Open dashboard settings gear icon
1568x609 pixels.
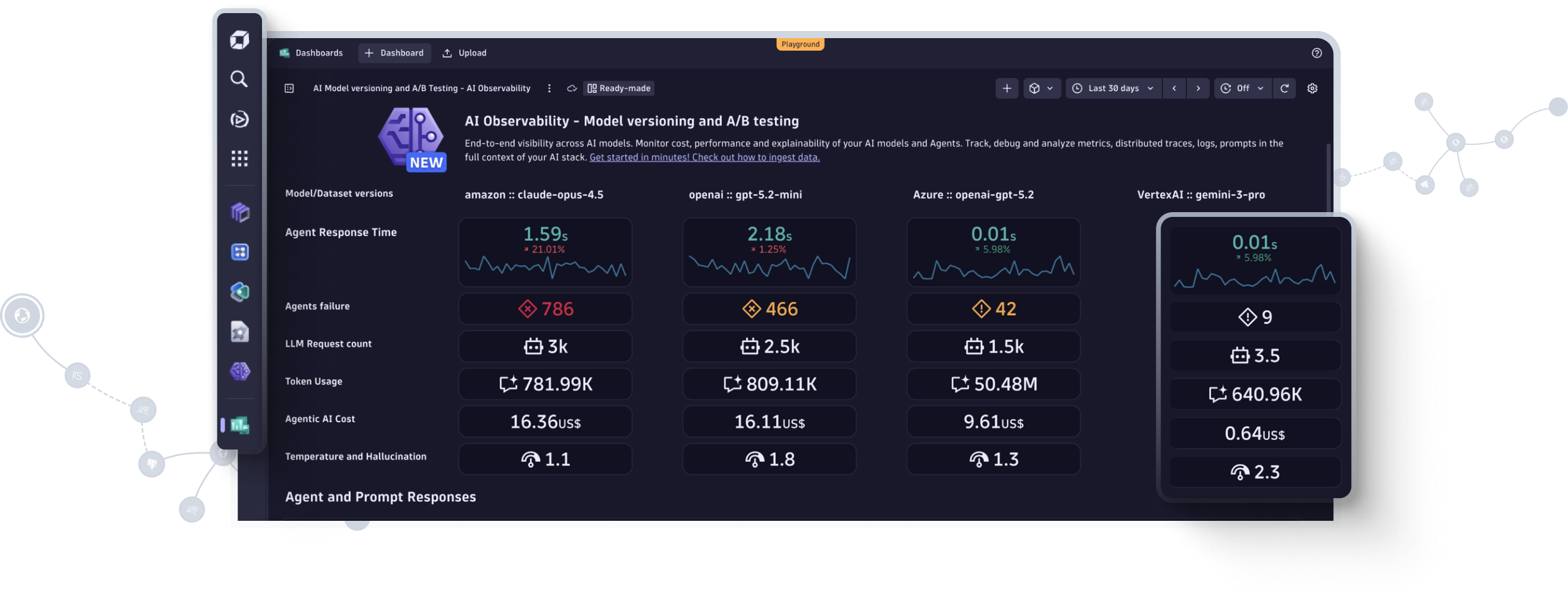click(1313, 88)
